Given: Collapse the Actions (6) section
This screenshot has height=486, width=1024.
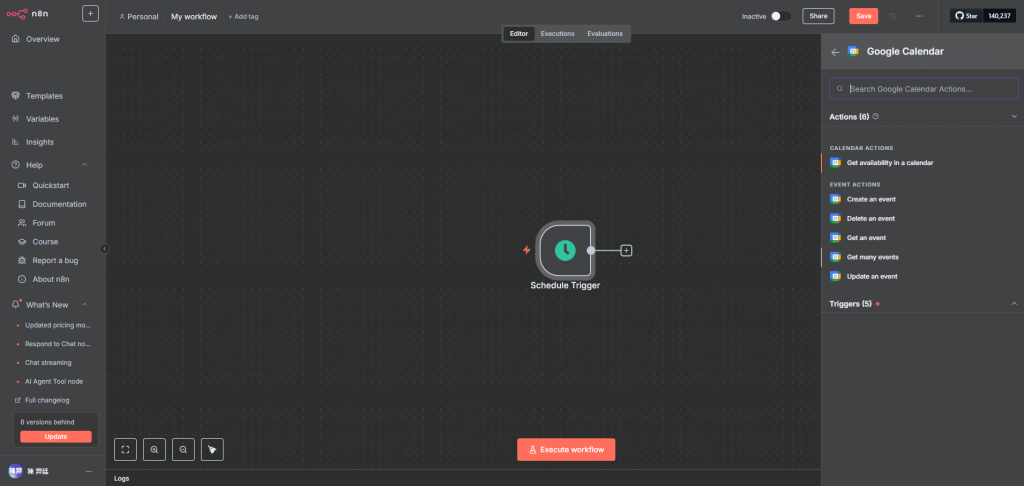Looking at the screenshot, I should click(x=1014, y=116).
